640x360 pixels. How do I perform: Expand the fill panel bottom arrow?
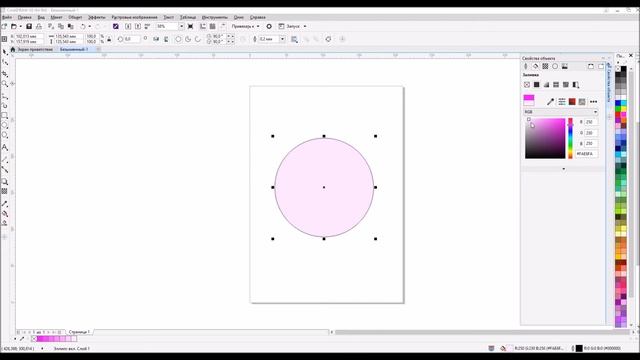564,169
